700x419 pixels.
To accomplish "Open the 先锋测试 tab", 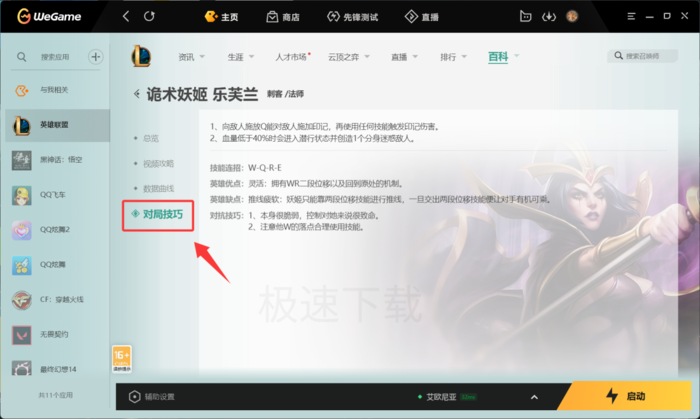I will tap(352, 17).
